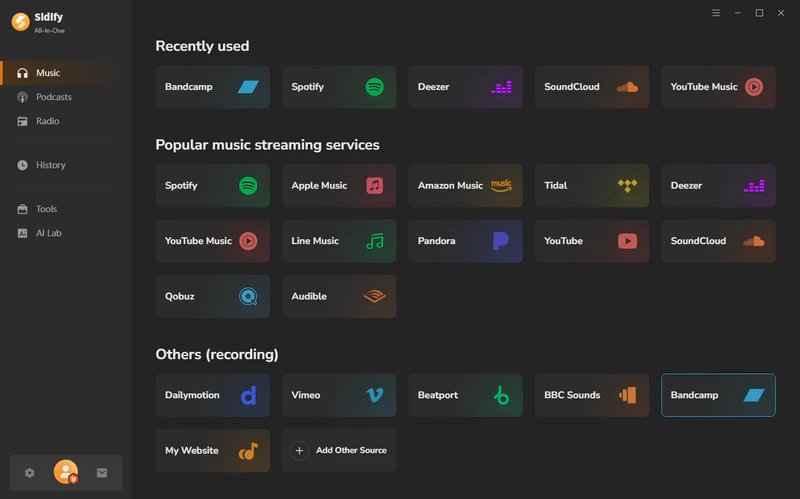Click the Qobuz label
This screenshot has width=800, height=499.
180,296
